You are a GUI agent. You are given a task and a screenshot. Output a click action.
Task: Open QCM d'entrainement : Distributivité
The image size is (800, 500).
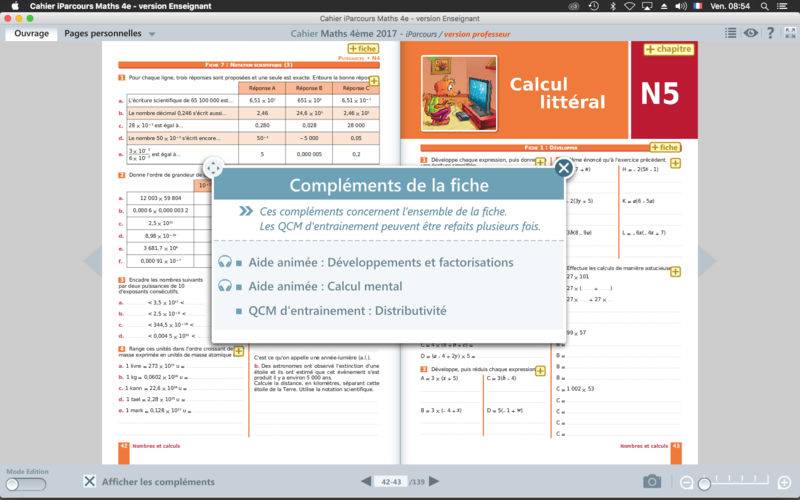pyautogui.click(x=347, y=311)
